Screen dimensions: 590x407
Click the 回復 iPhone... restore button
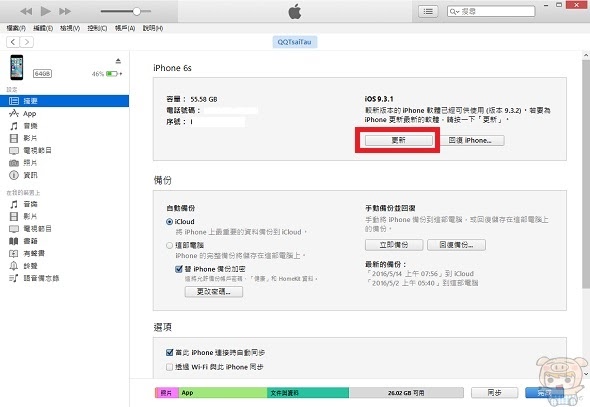pos(471,140)
